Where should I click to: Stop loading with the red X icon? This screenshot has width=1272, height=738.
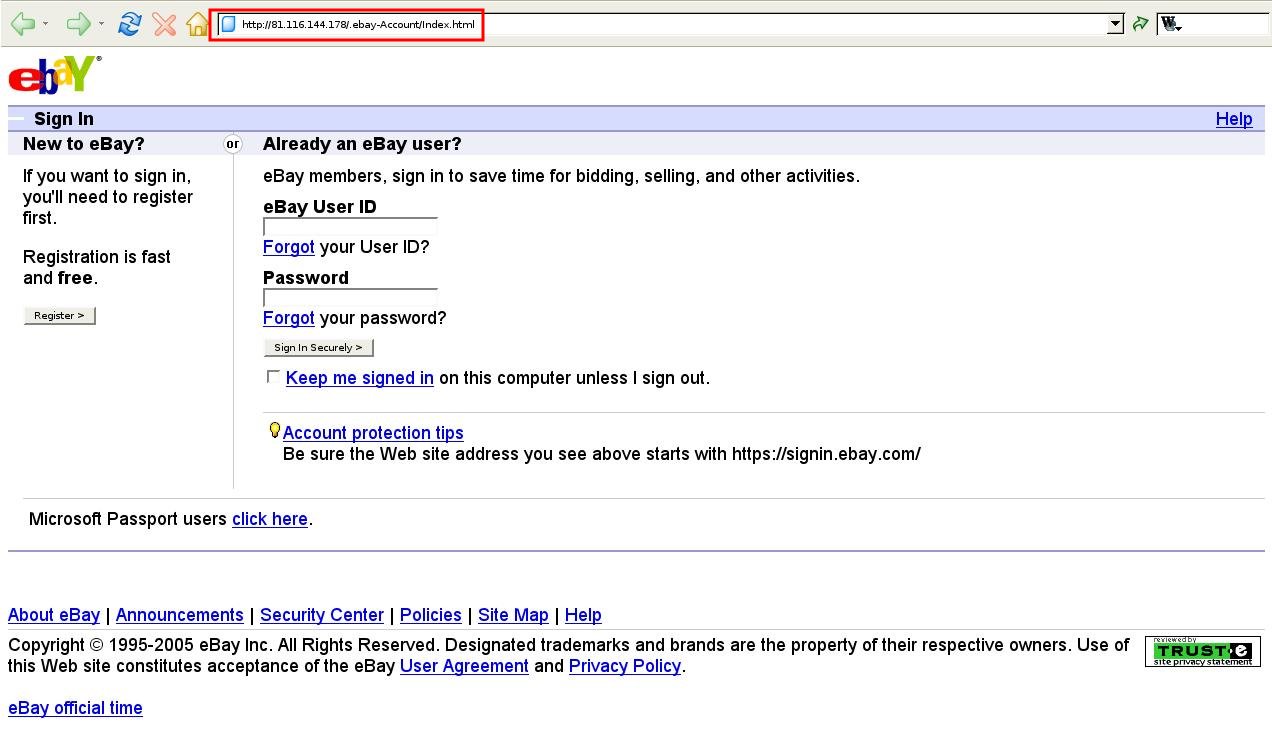(165, 24)
